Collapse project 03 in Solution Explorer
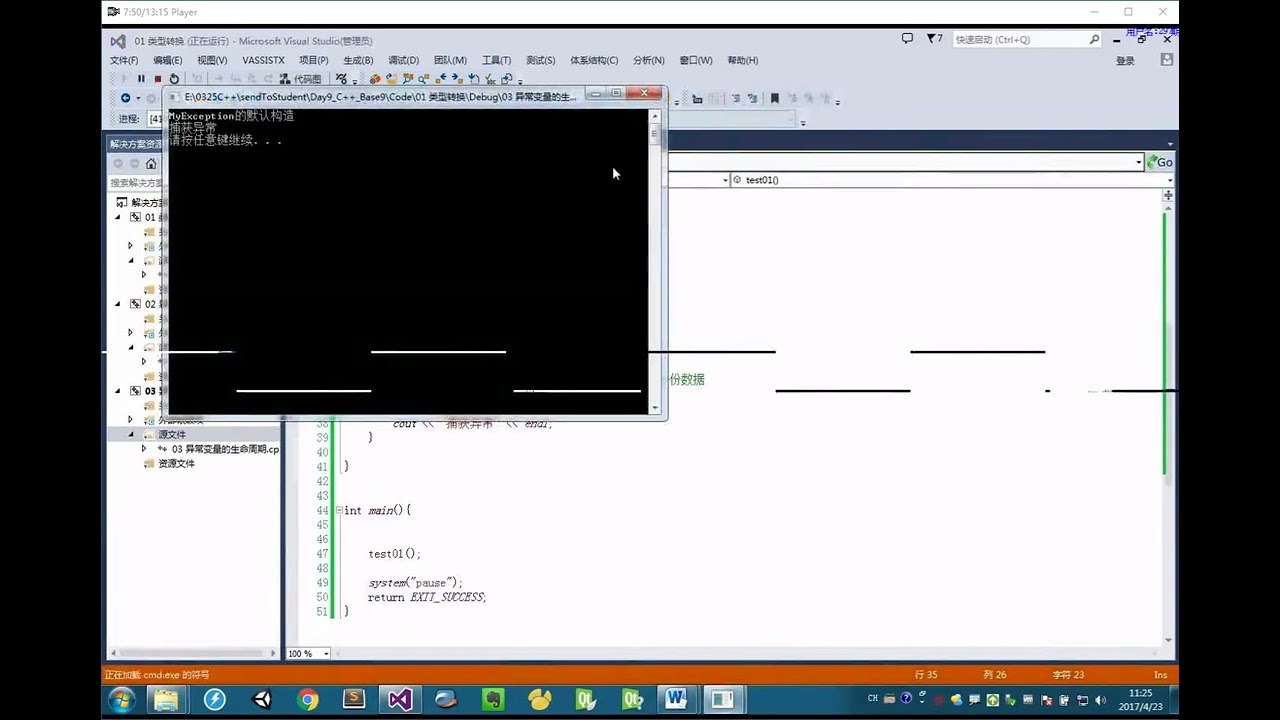Screen dimensions: 1280x720 (118, 391)
